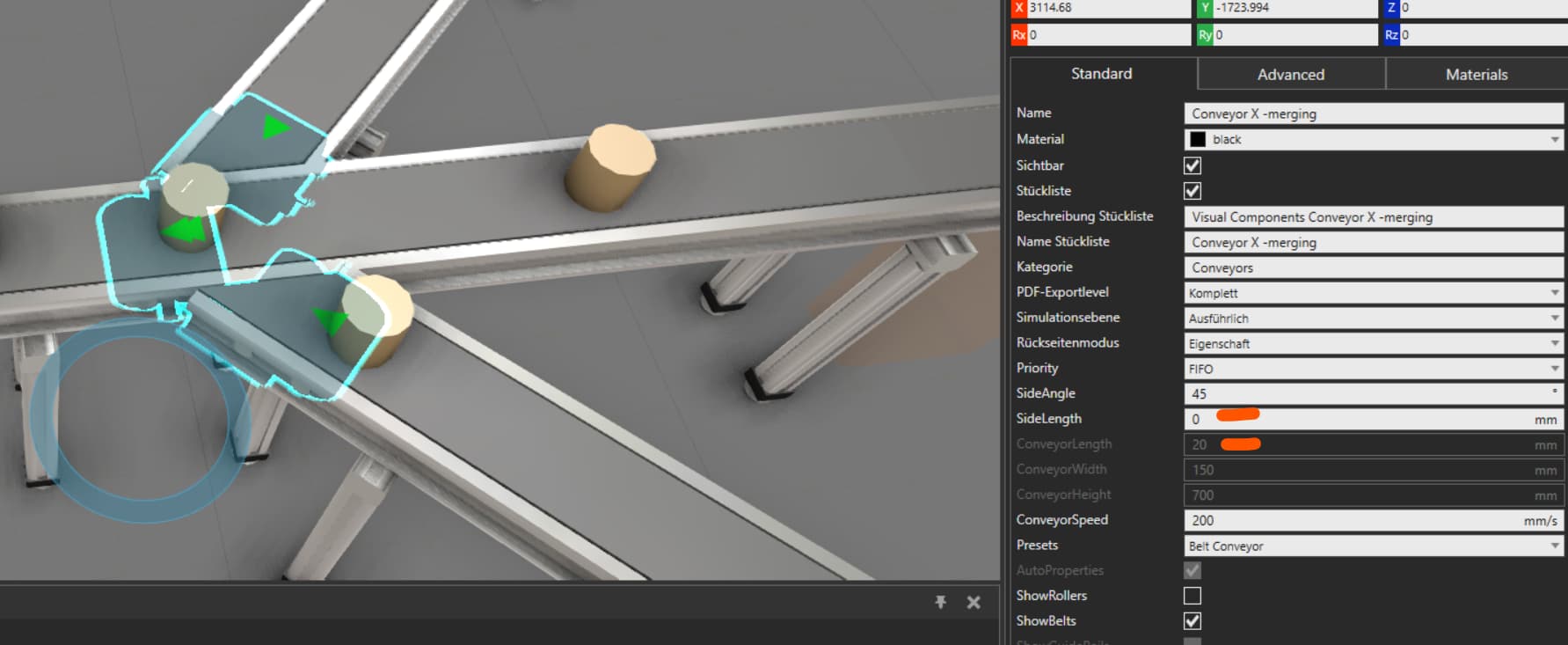Open the PDF-Exportlevel dropdown
1568x645 pixels.
[x=1374, y=293]
